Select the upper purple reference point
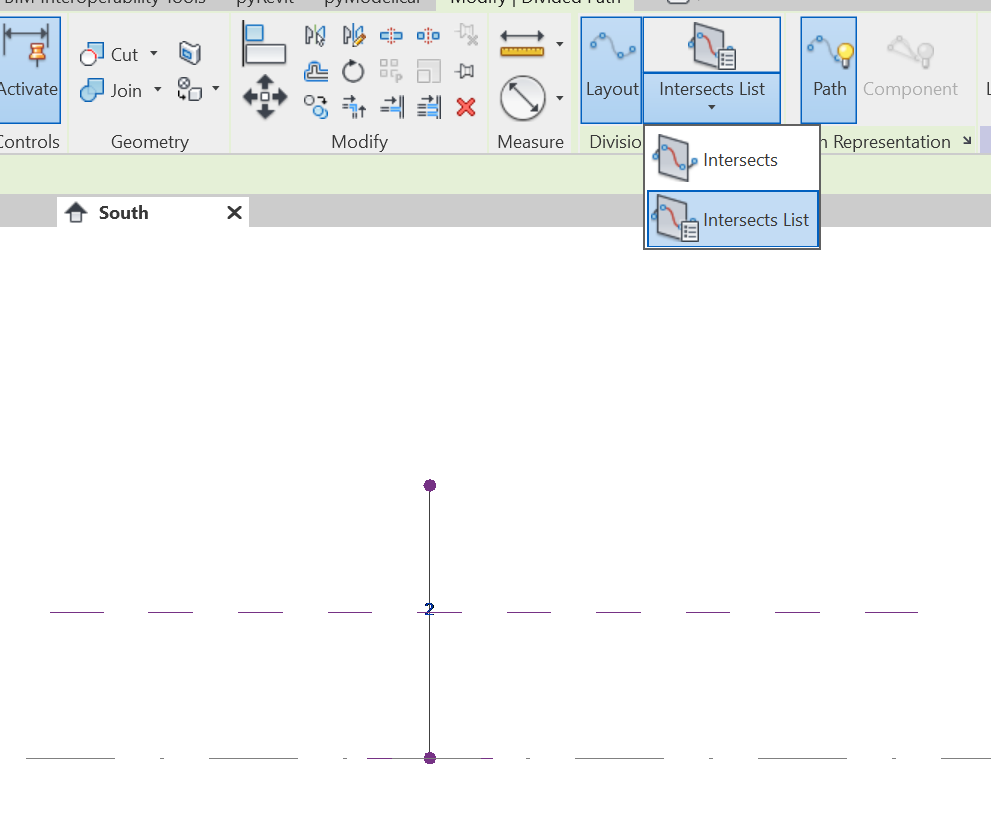The width and height of the screenshot is (991, 833). 430,485
